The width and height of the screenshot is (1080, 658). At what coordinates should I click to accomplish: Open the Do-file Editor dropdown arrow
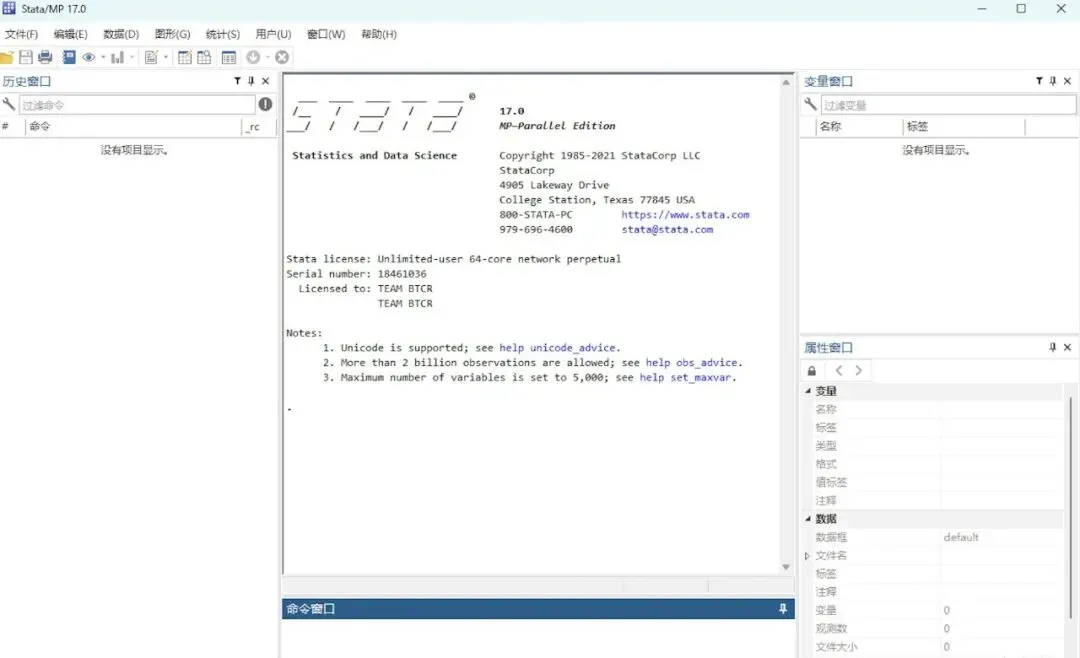pos(166,57)
